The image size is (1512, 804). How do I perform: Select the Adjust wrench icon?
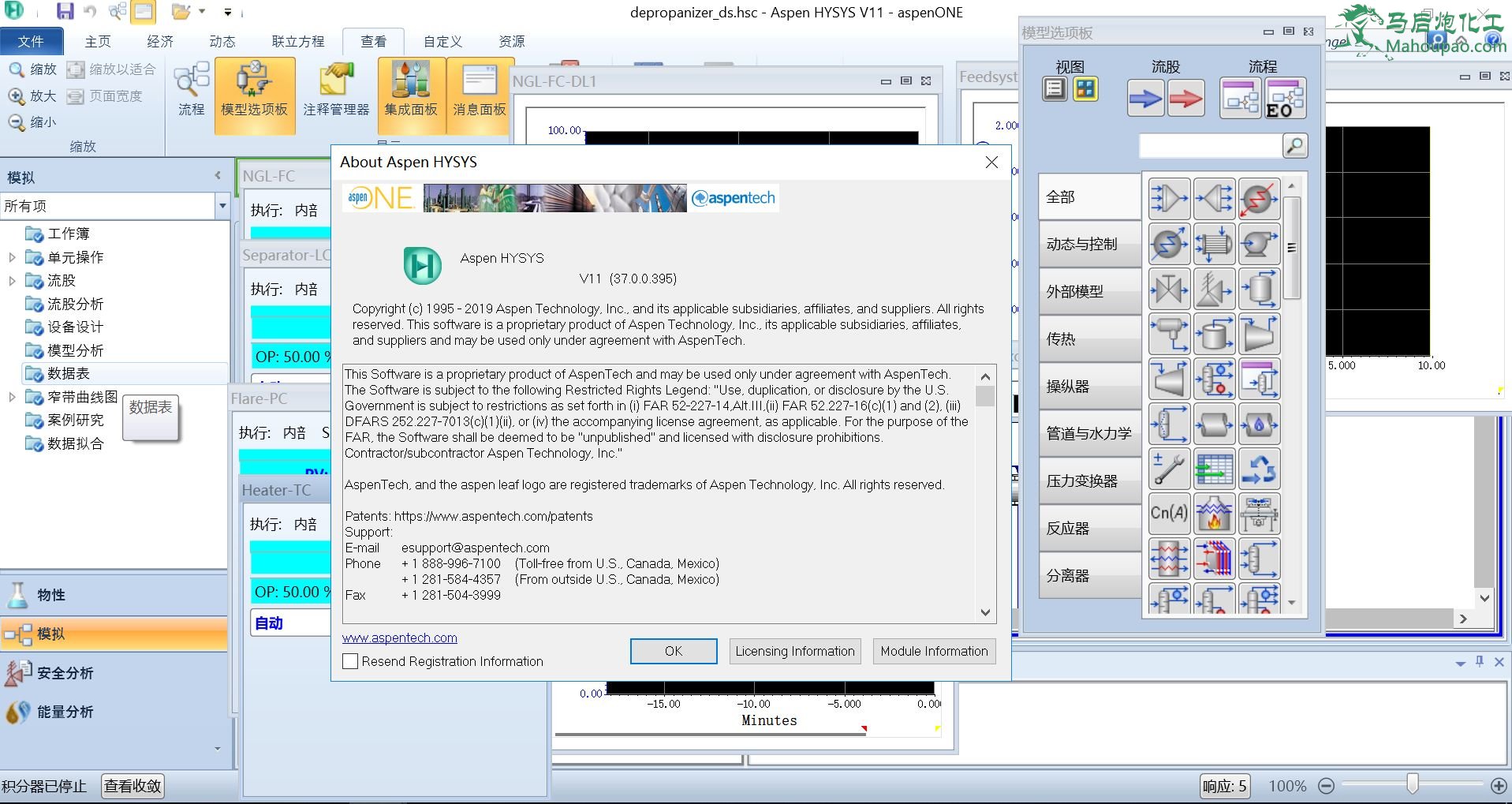point(1169,469)
